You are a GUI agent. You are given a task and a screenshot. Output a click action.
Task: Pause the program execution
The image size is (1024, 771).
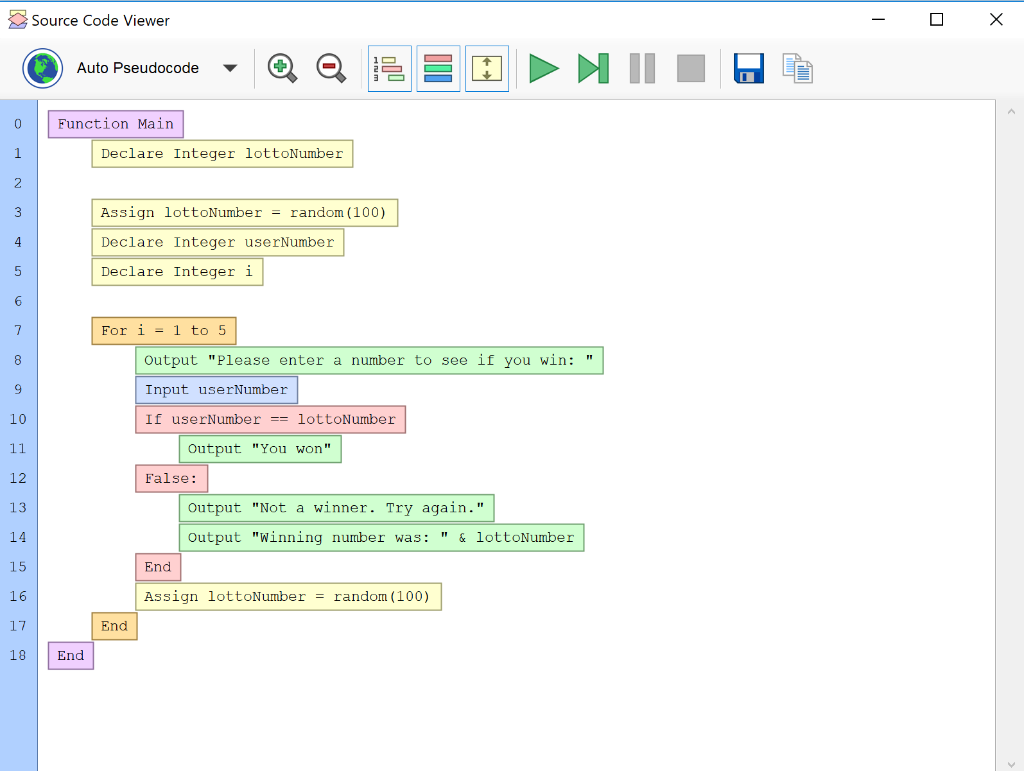[x=642, y=68]
